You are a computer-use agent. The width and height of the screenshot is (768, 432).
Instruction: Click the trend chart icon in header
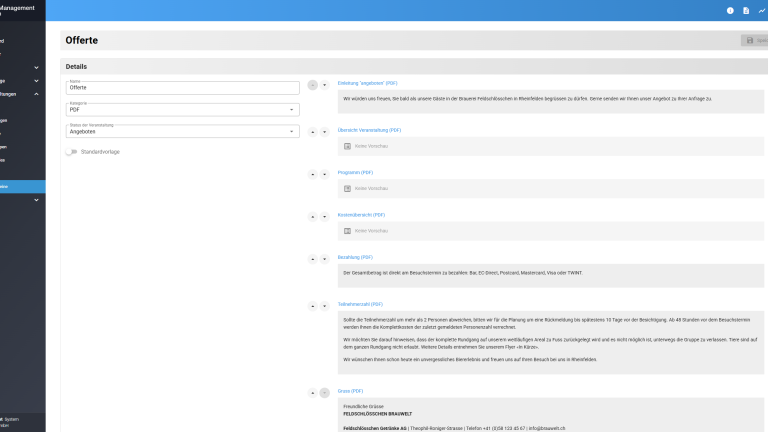tap(762, 11)
